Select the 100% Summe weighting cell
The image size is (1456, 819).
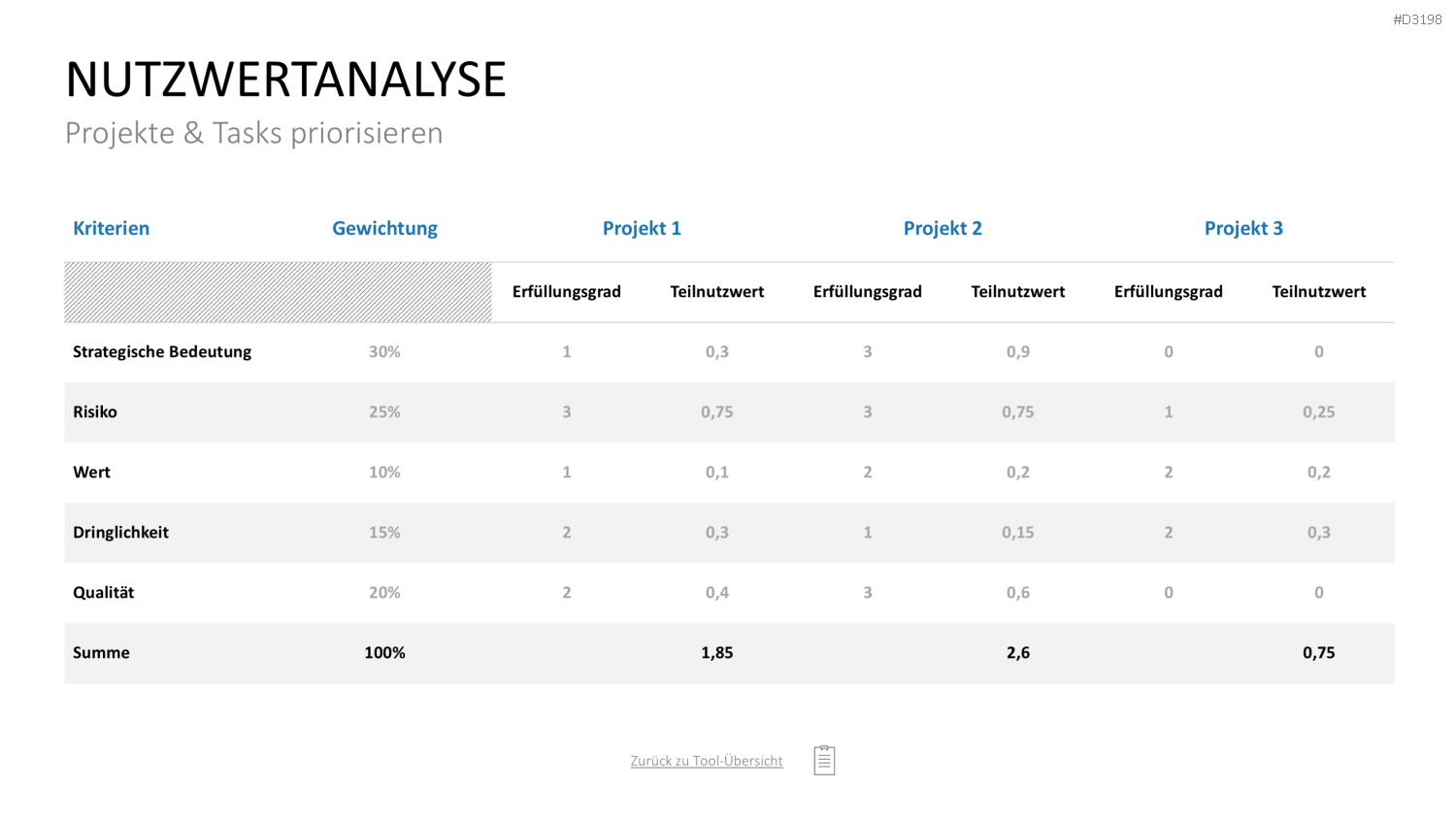pos(384,653)
